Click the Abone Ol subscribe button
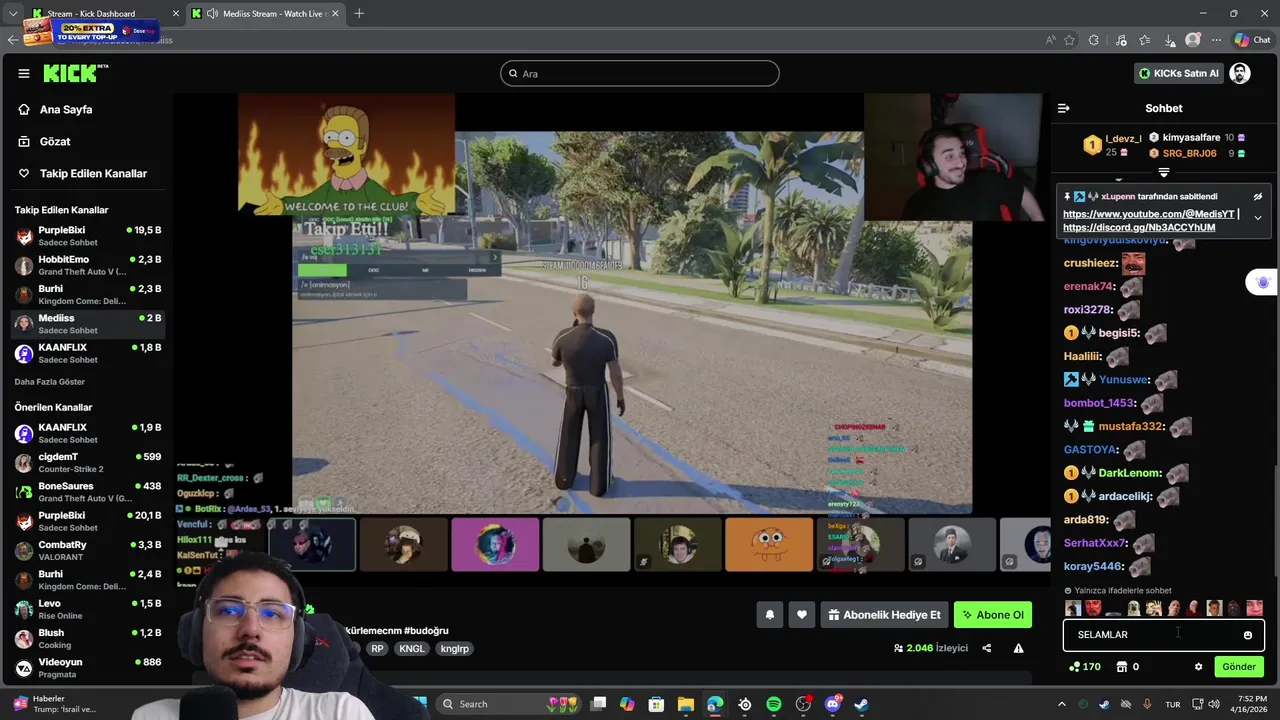This screenshot has width=1280, height=720. point(993,615)
